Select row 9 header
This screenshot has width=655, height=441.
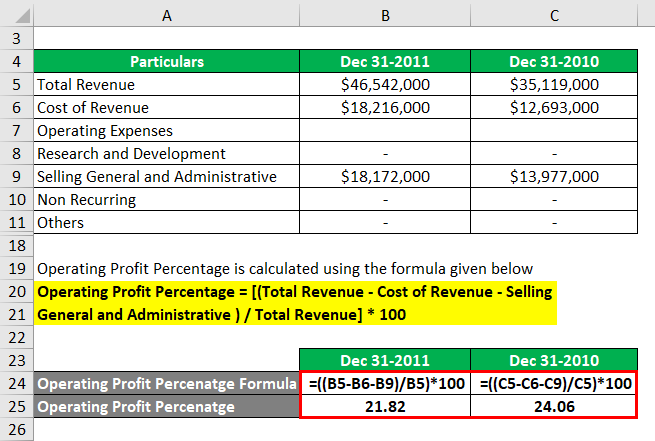[17, 176]
